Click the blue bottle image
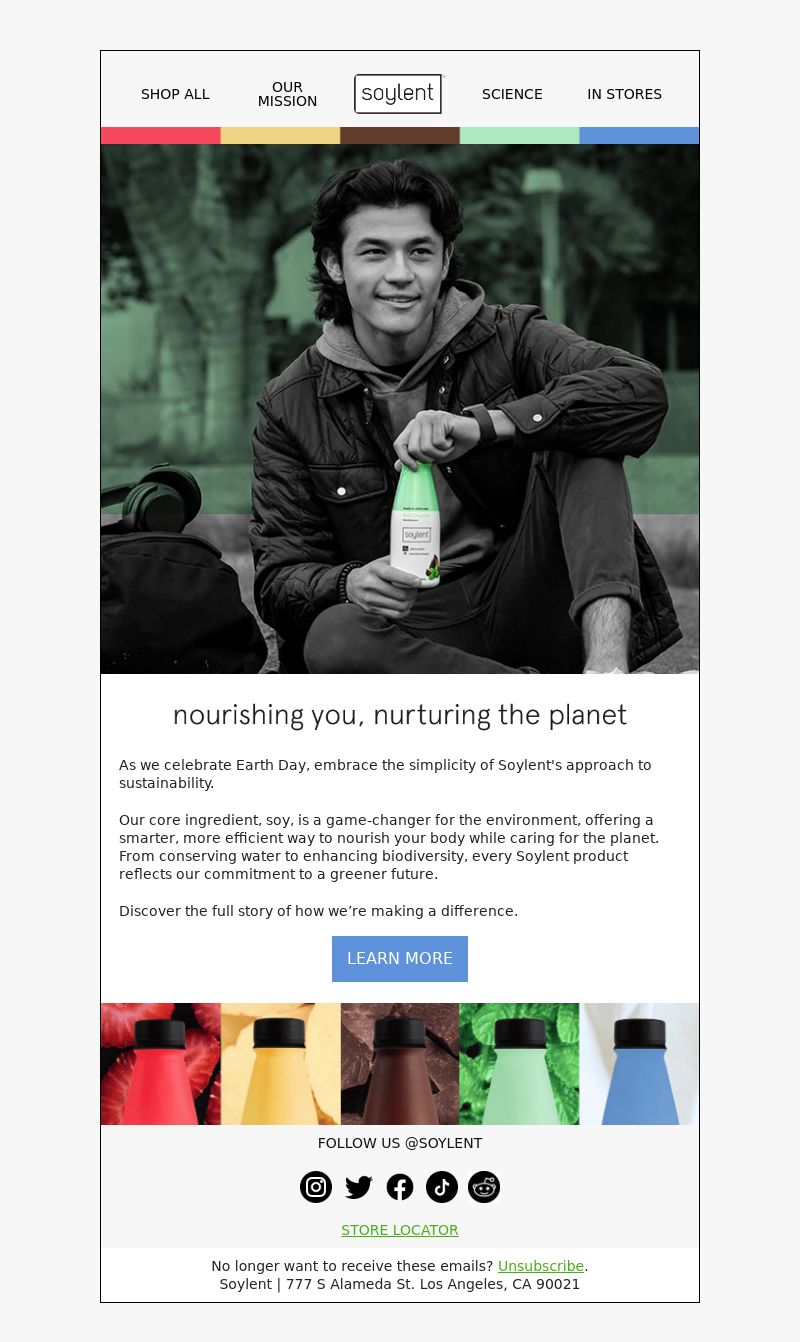 tap(639, 1064)
